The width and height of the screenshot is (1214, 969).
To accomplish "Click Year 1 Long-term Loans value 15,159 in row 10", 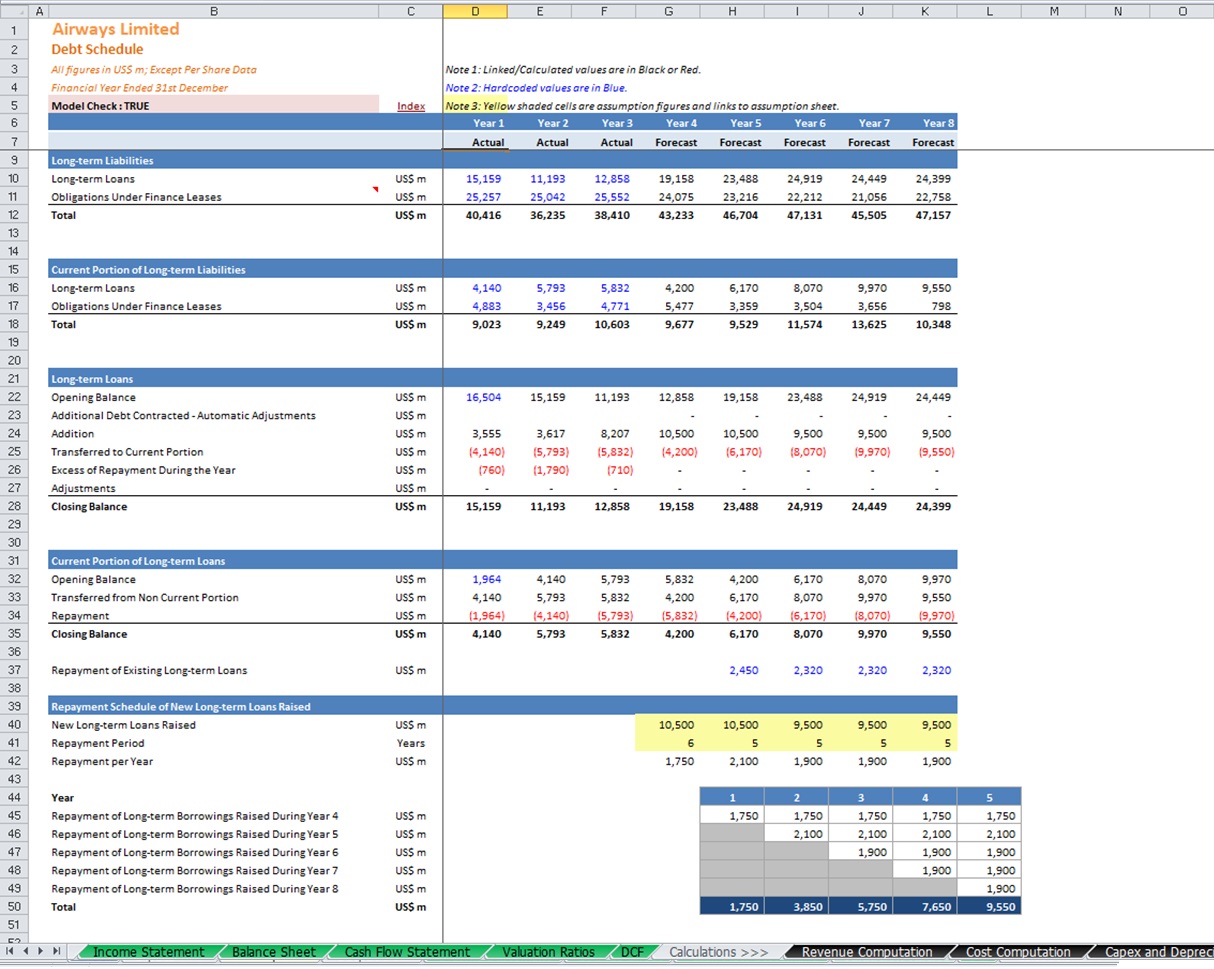I will [484, 179].
